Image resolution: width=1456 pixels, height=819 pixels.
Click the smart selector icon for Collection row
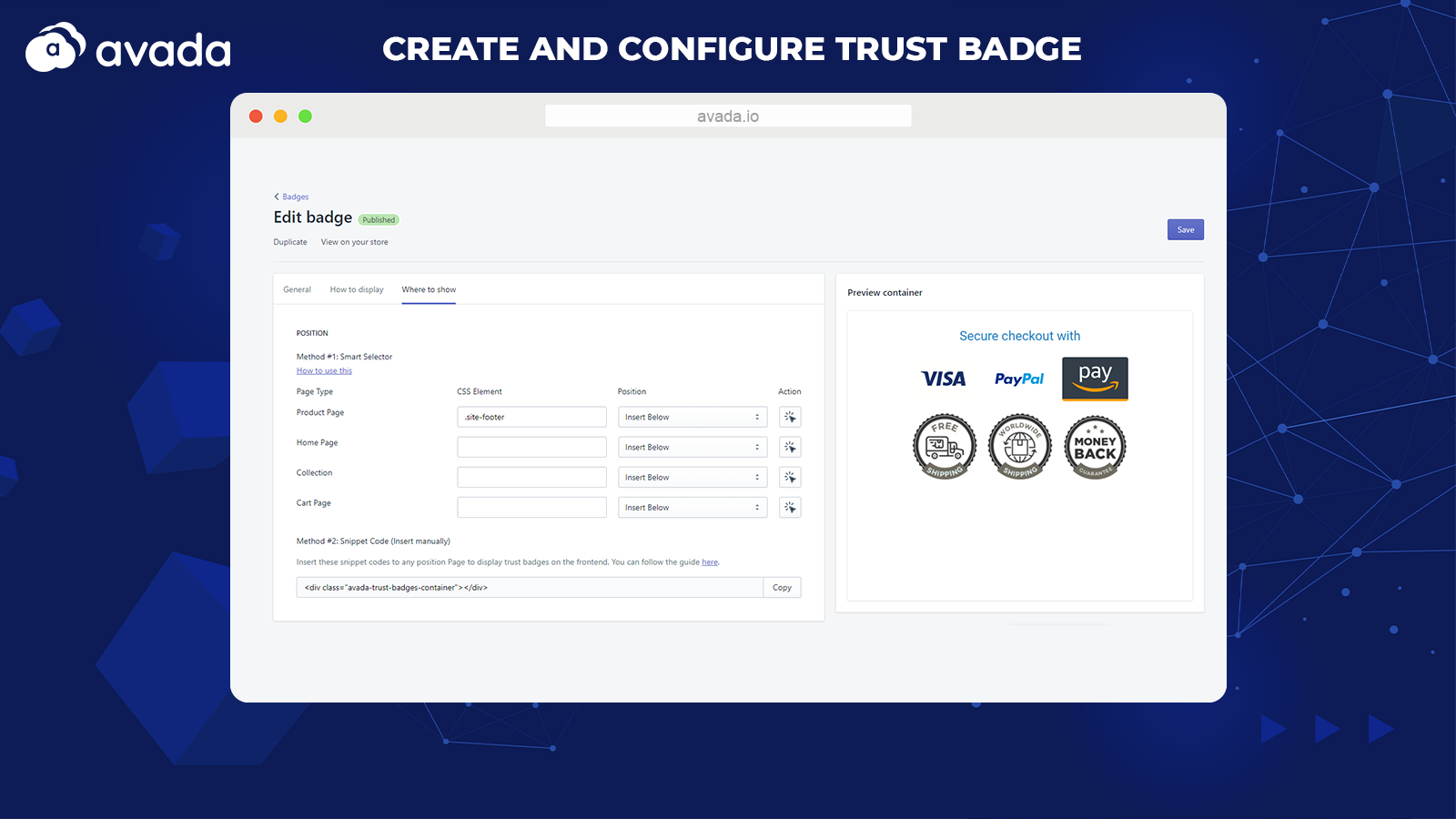point(790,477)
